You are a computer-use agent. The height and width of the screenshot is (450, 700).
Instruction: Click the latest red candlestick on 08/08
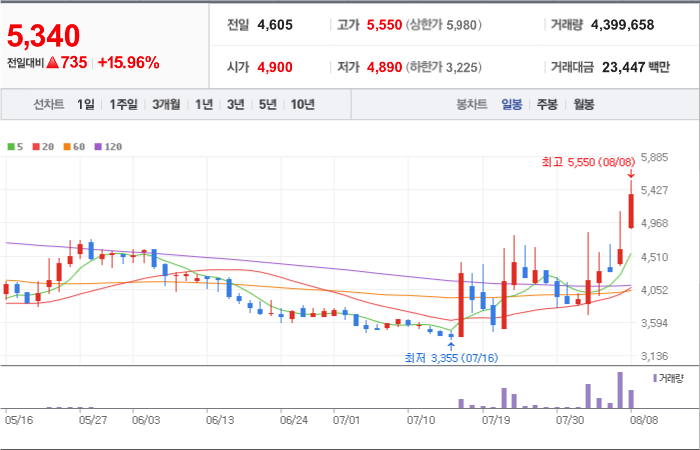(631, 211)
